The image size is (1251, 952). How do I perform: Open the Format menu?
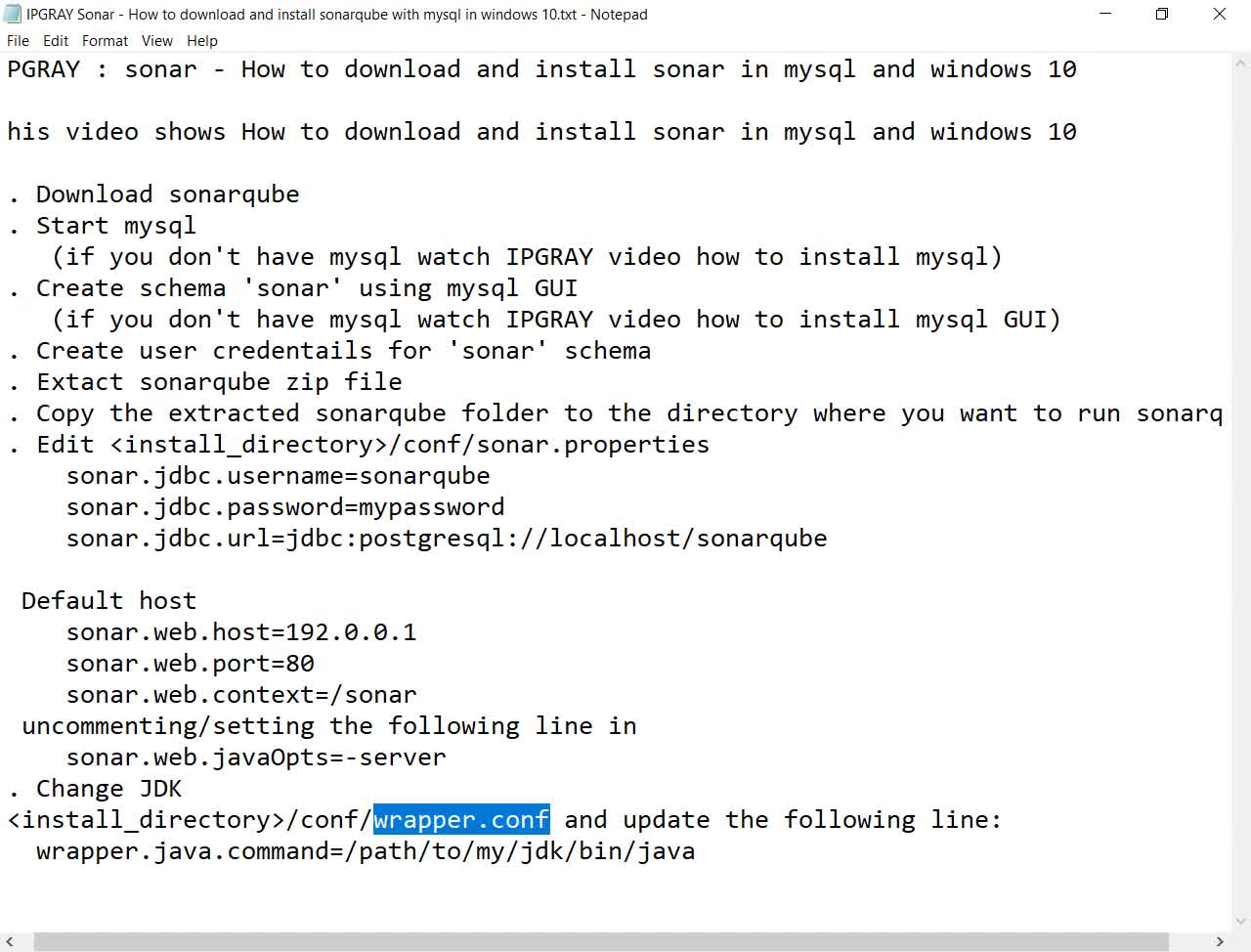(105, 41)
